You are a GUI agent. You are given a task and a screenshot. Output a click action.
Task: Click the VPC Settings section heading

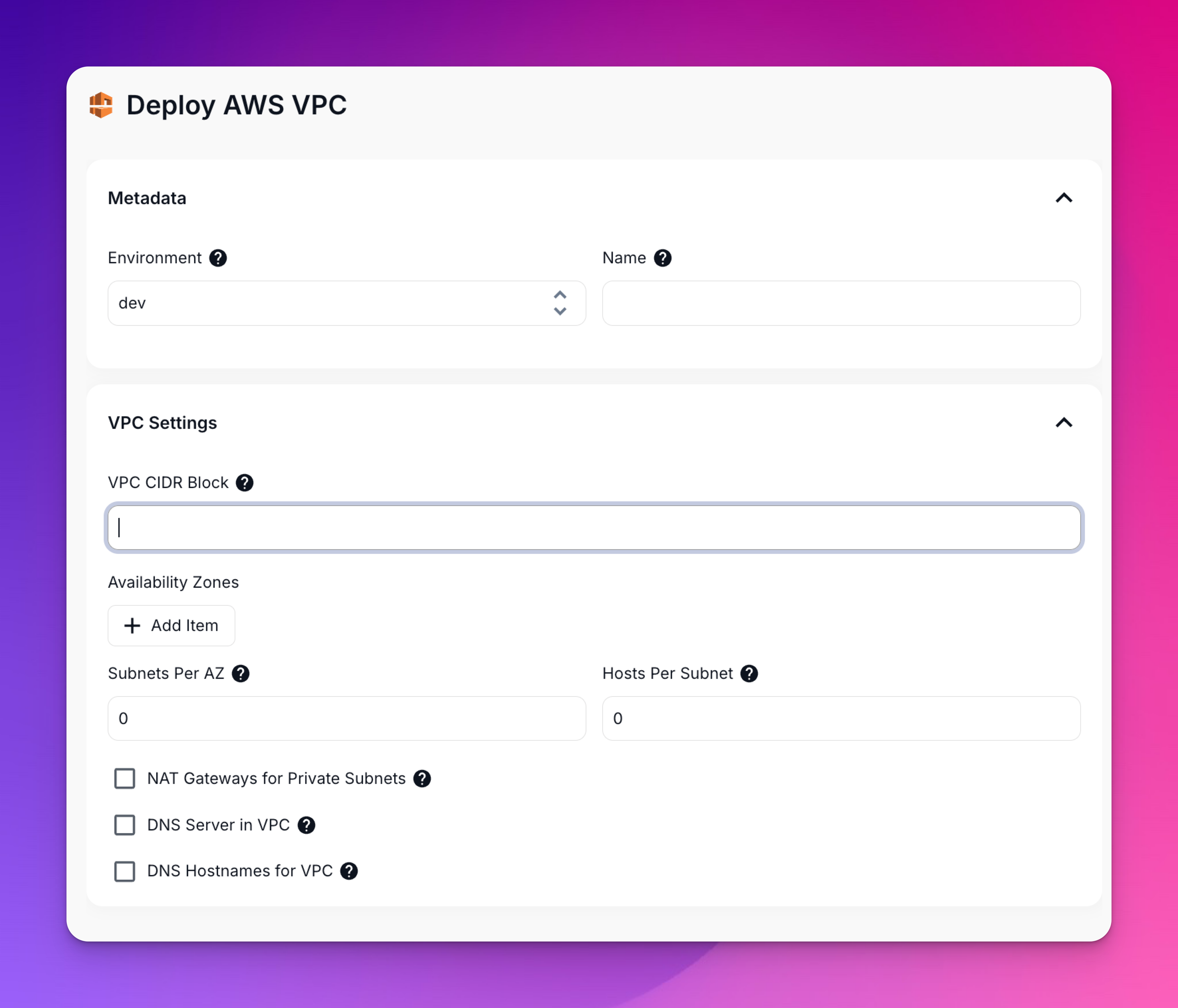tap(163, 423)
